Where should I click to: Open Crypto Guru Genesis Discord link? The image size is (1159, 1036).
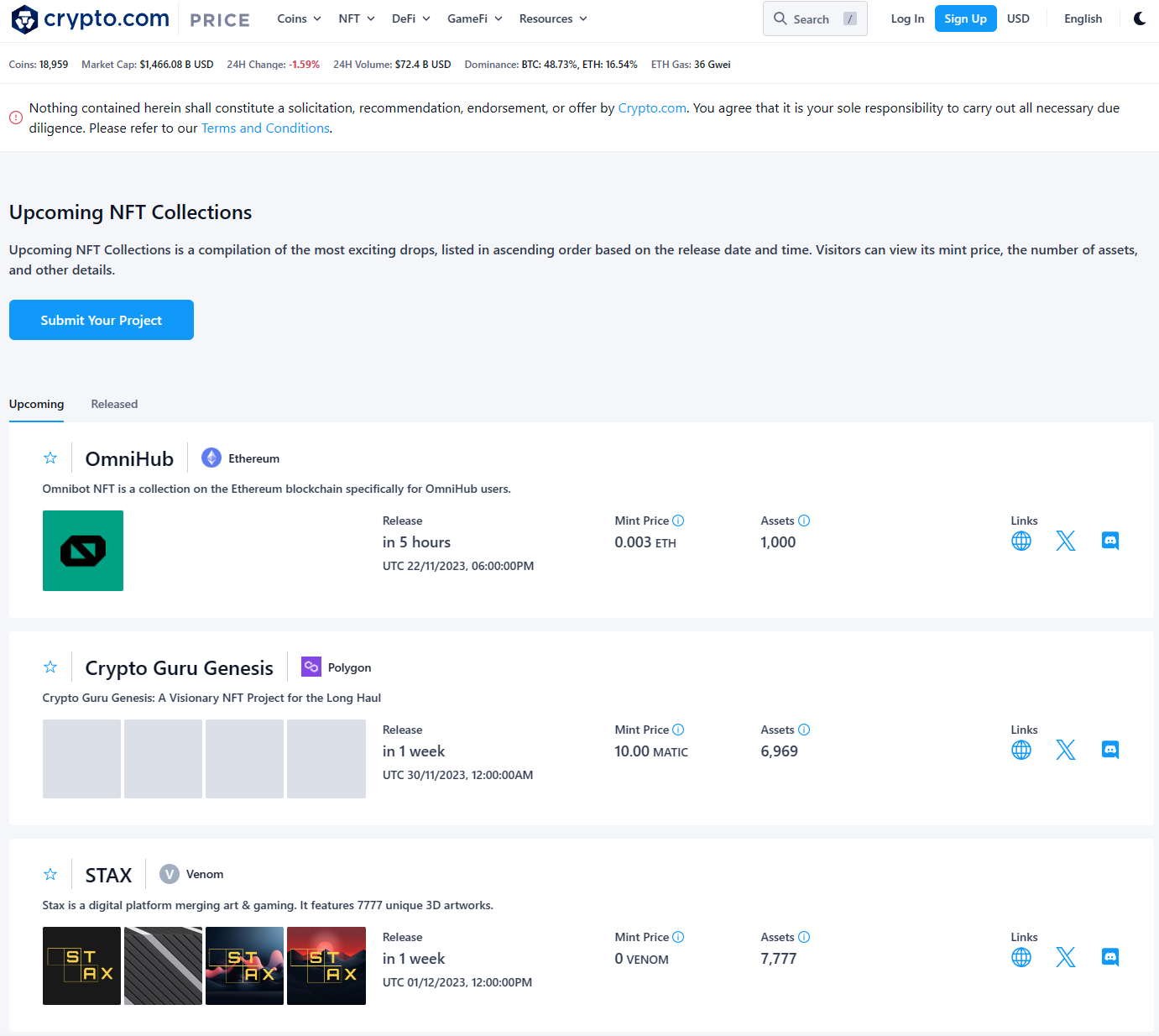1109,751
